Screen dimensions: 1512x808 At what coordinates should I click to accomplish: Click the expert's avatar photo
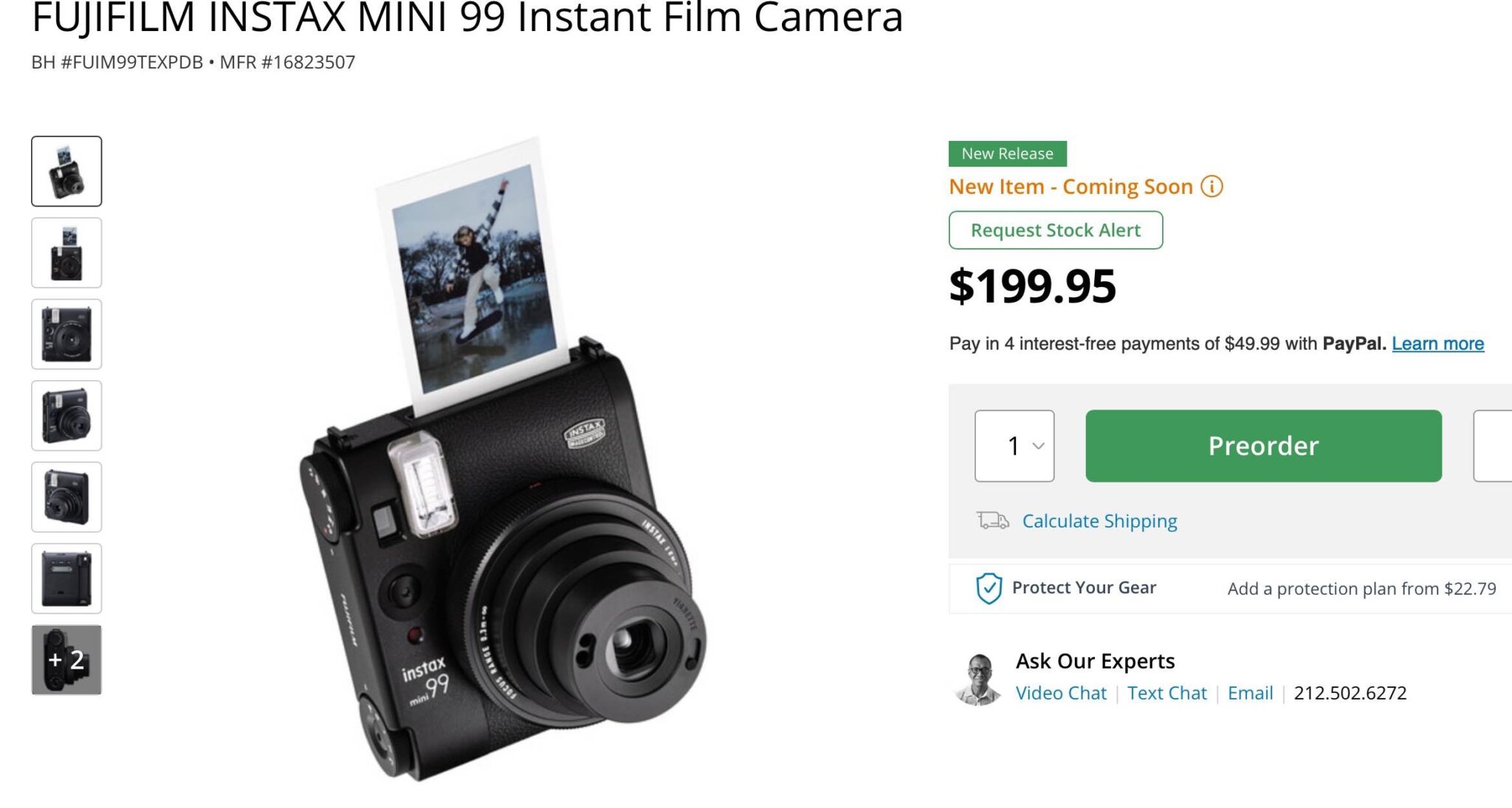coord(978,679)
